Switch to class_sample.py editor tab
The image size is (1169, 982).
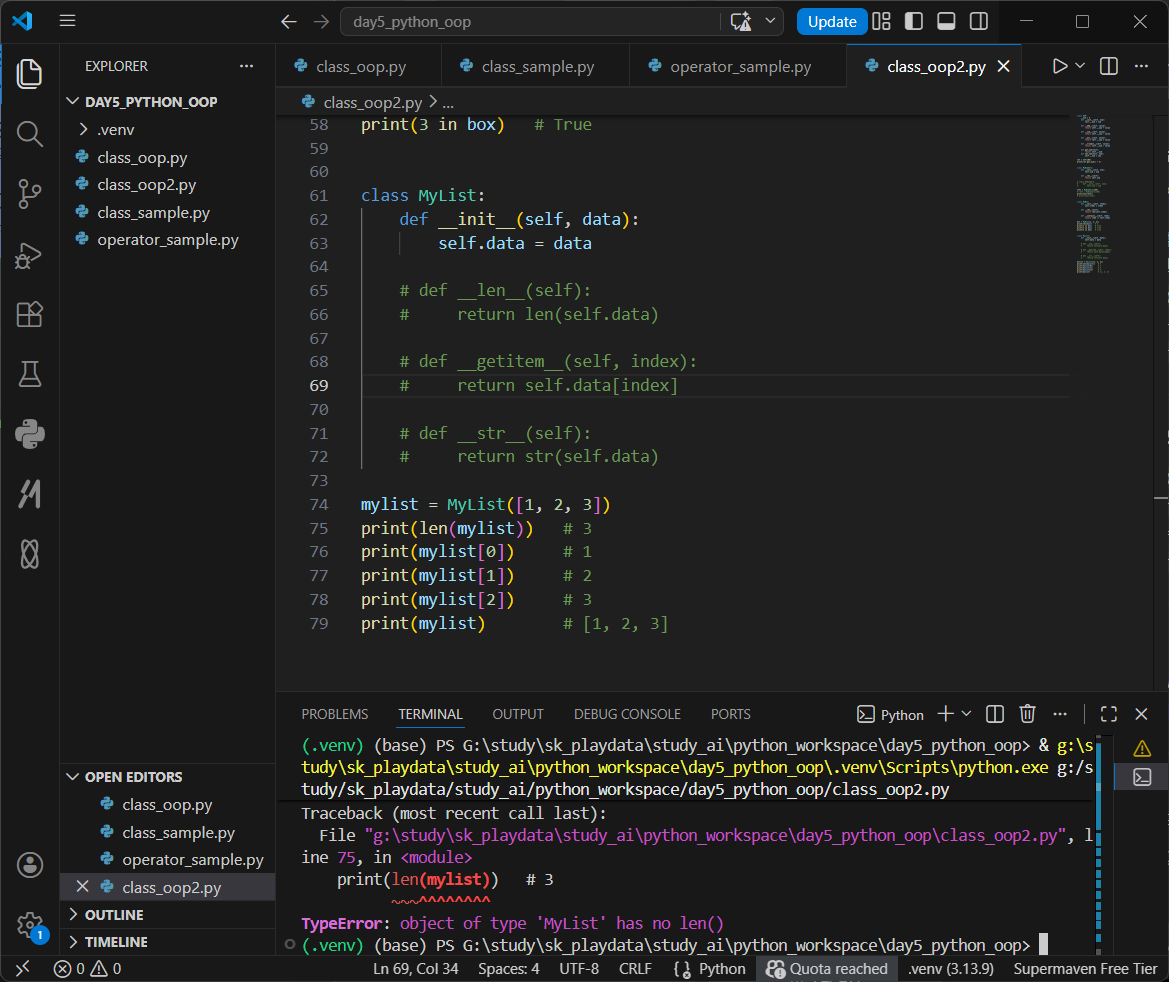coord(535,66)
